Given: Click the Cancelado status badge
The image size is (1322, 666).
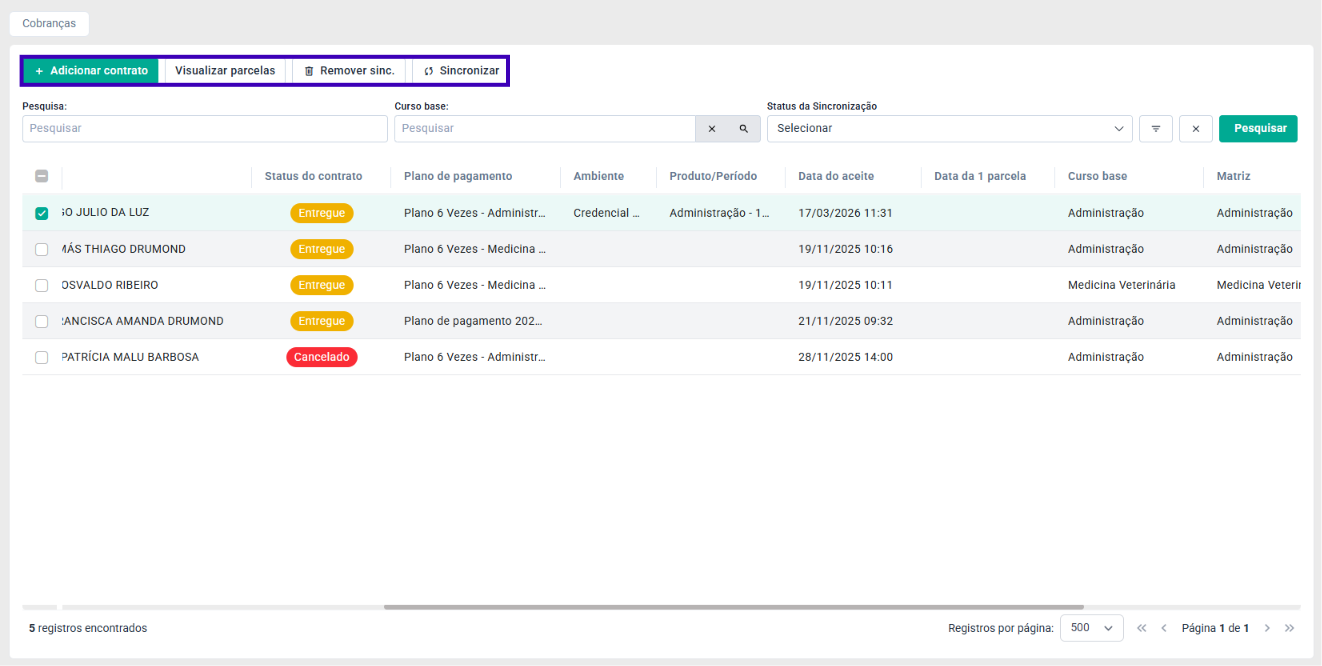Looking at the screenshot, I should (322, 357).
